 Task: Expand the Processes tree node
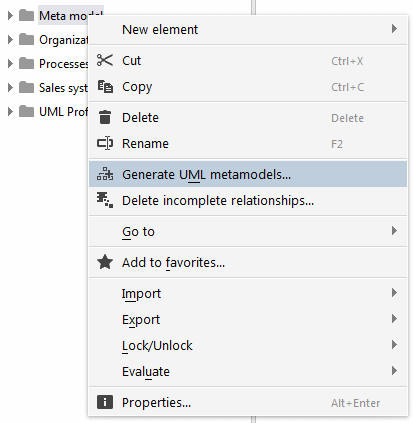click(x=10, y=63)
